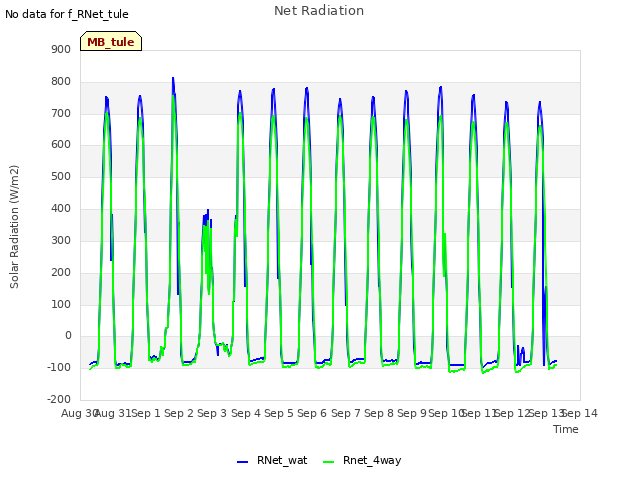Click the Net Radiation chart title
The width and height of the screenshot is (640, 480).
(319, 11)
